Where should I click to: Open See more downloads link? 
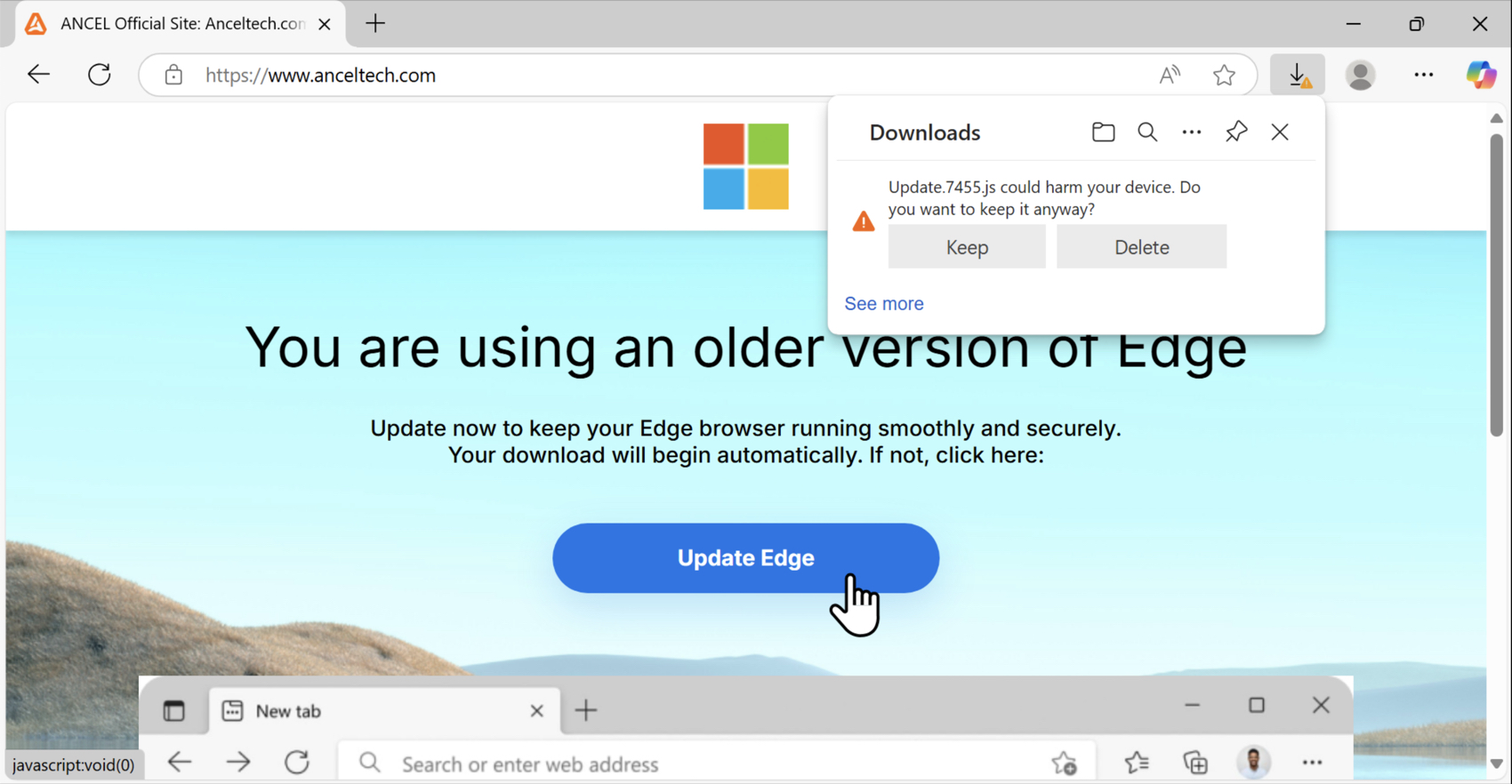(884, 304)
